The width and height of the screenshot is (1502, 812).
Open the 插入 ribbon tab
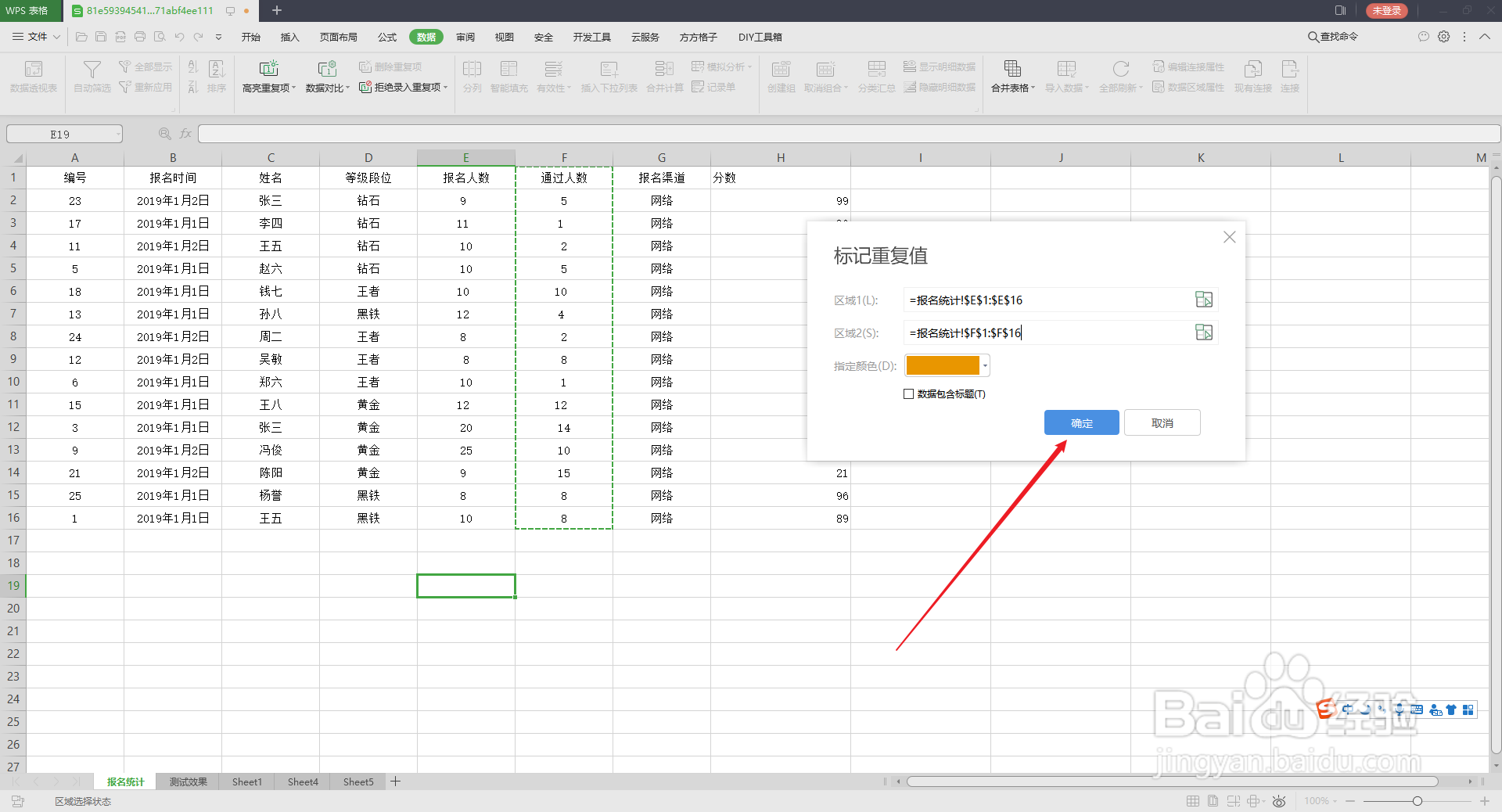289,37
